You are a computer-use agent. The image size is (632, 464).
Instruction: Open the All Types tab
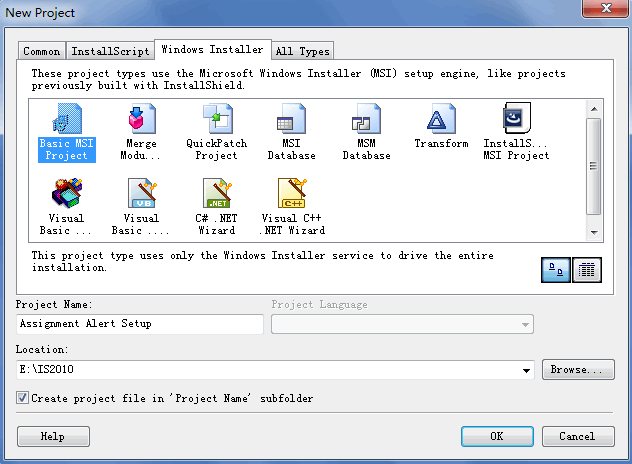click(303, 51)
